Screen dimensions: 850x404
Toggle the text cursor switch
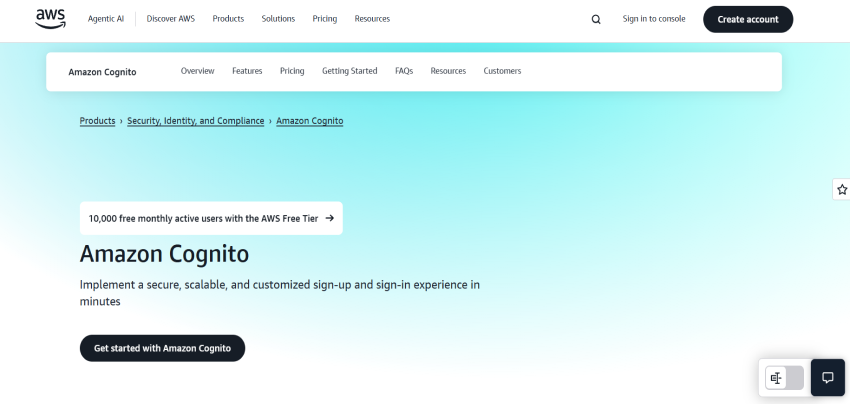[x=784, y=378]
